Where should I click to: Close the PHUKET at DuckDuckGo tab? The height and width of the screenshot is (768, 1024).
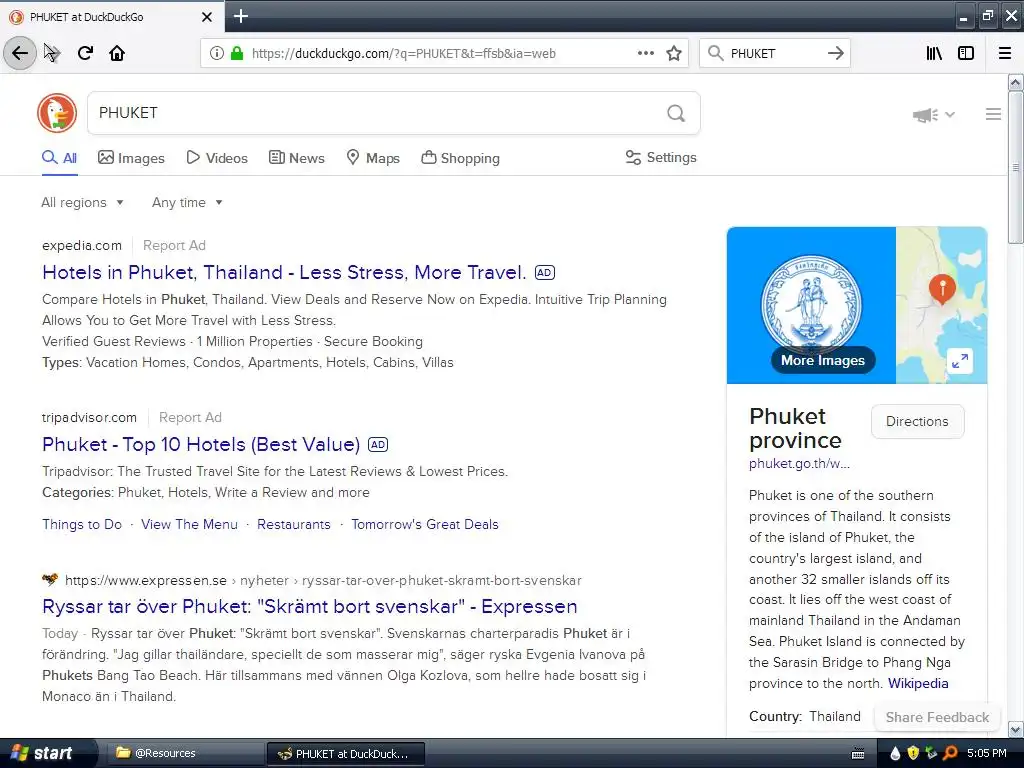pyautogui.click(x=206, y=17)
